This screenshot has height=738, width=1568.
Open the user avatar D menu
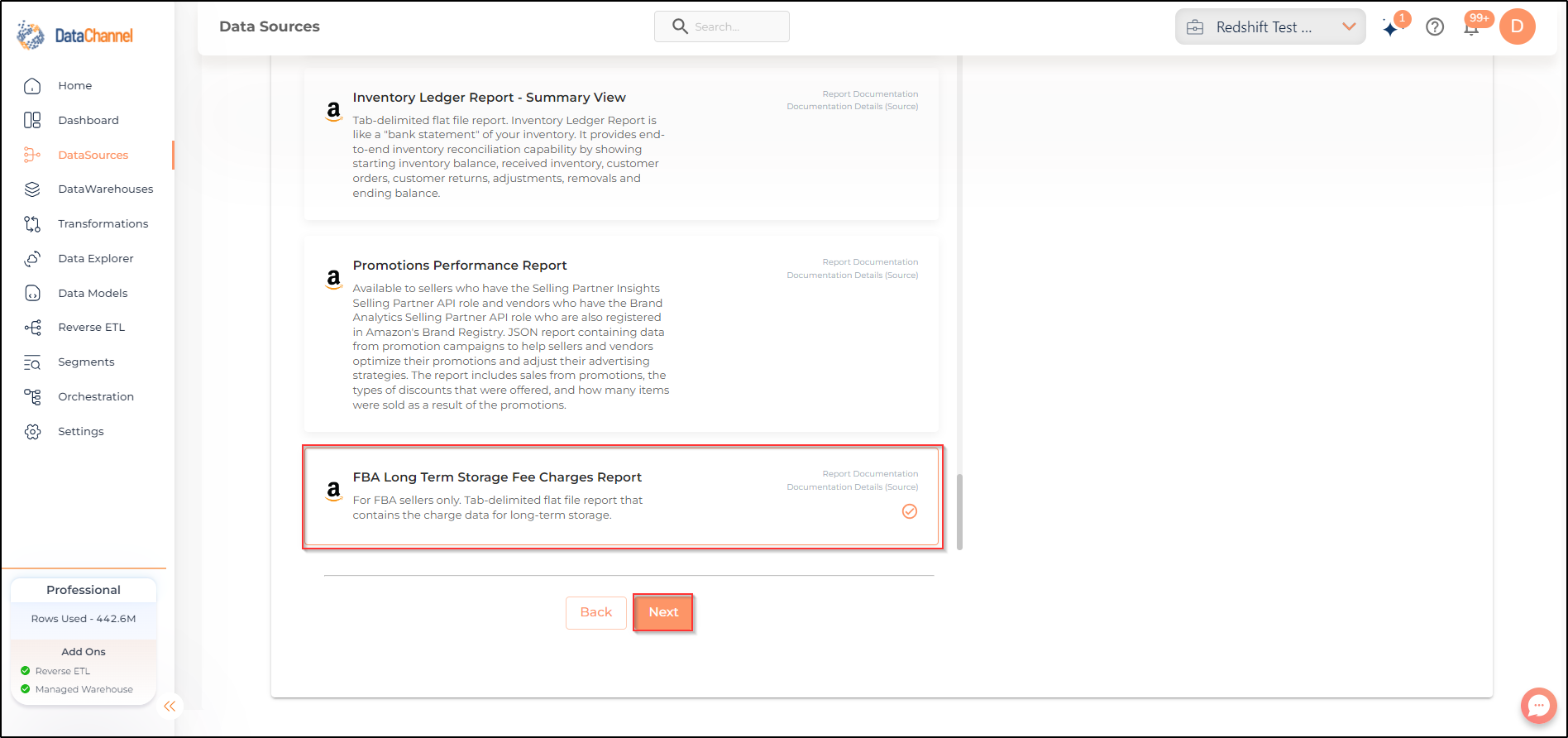coord(1518,26)
